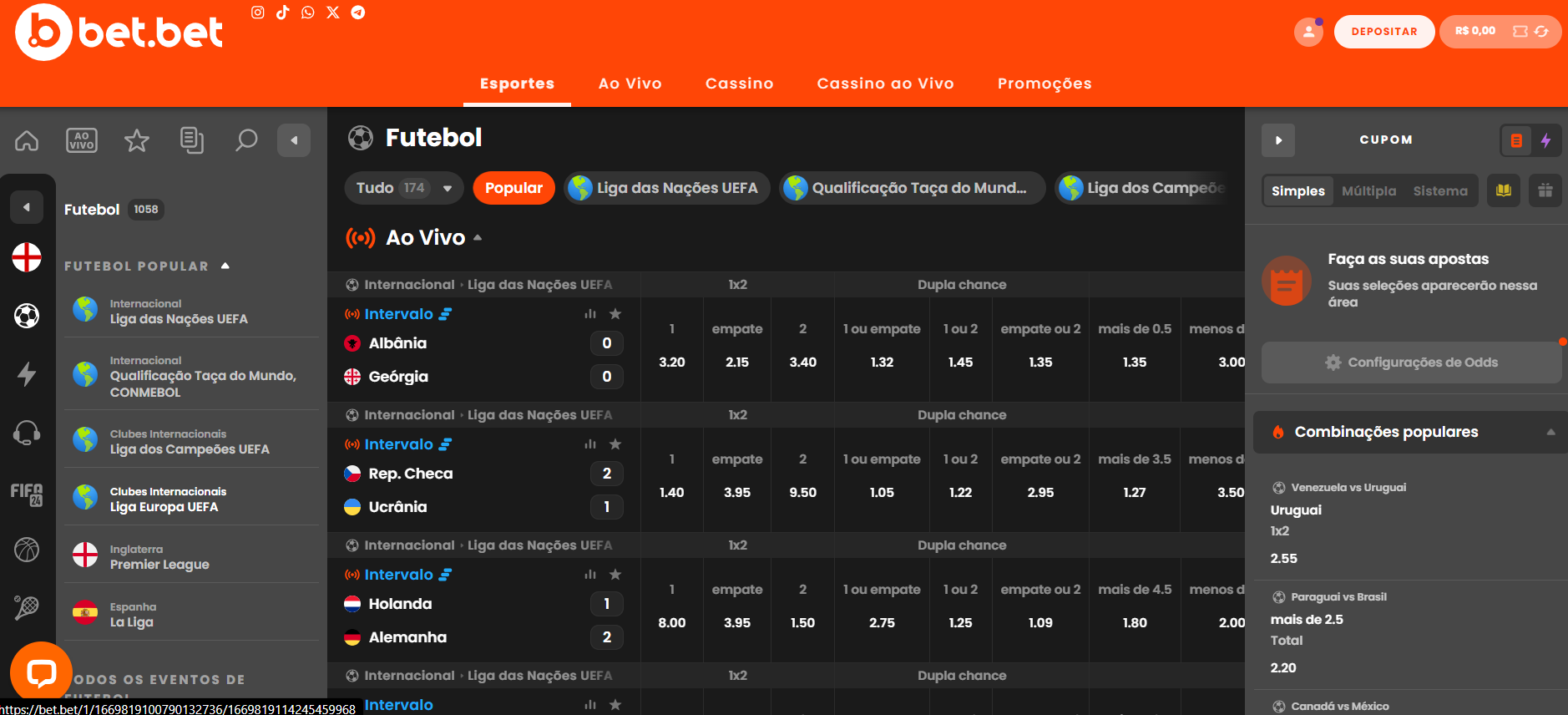Bet on Holanda vs Alemanha away win at 1.50
Viewport: 1568px width, 715px height.
coord(803,623)
